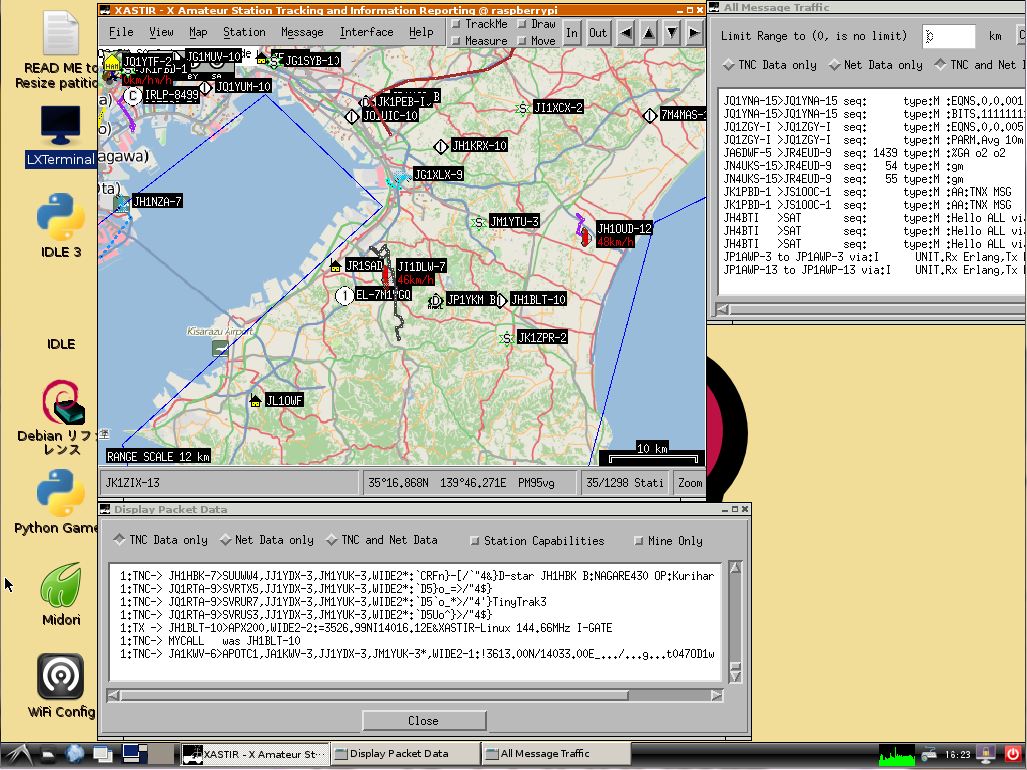Enable the TrackMe checkbox
Screen dimensions: 1027x770
(456, 24)
